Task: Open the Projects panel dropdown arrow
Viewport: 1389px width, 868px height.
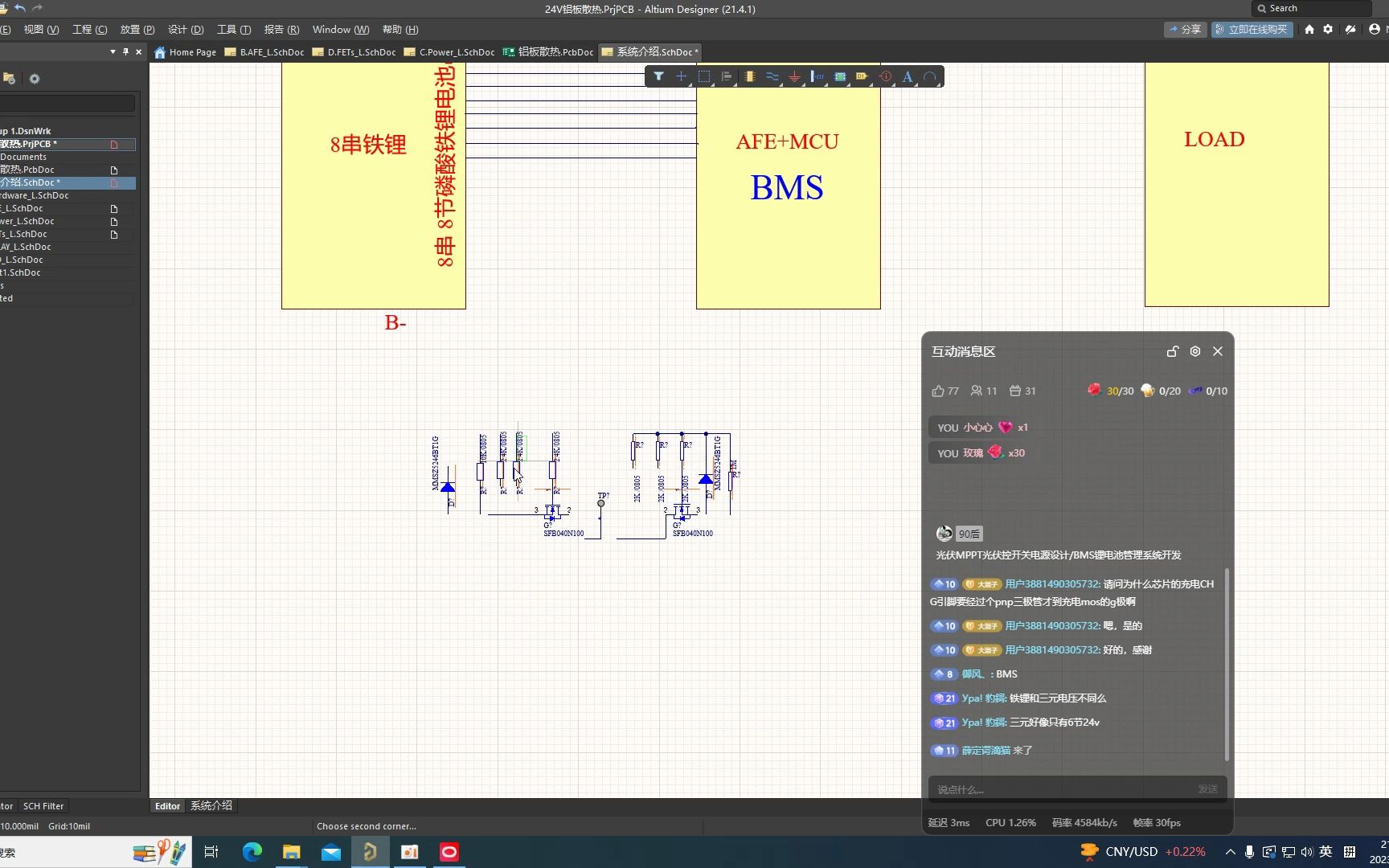Action: (113, 51)
